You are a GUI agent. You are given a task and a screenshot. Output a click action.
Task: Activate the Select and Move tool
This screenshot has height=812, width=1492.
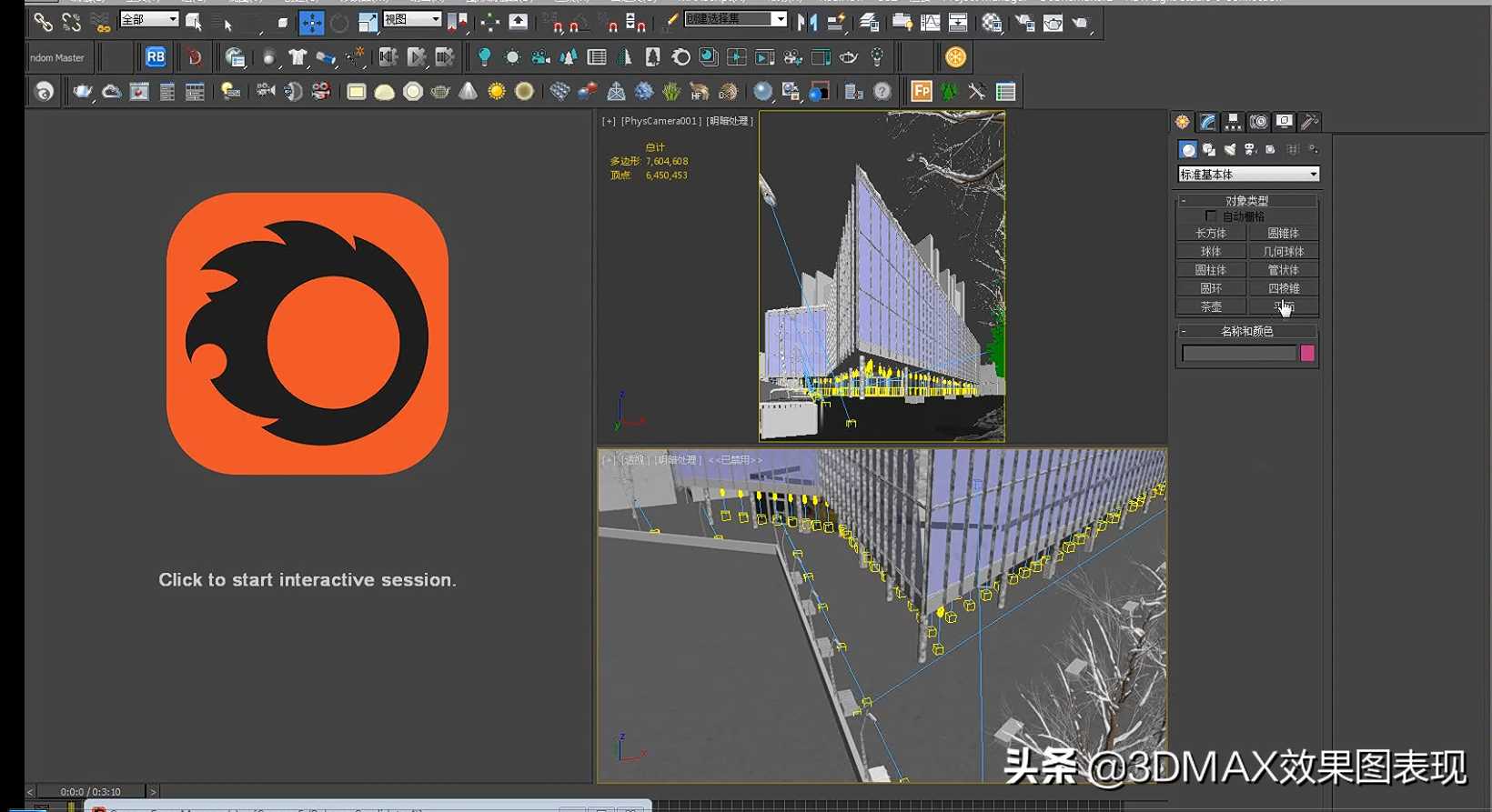tap(311, 22)
